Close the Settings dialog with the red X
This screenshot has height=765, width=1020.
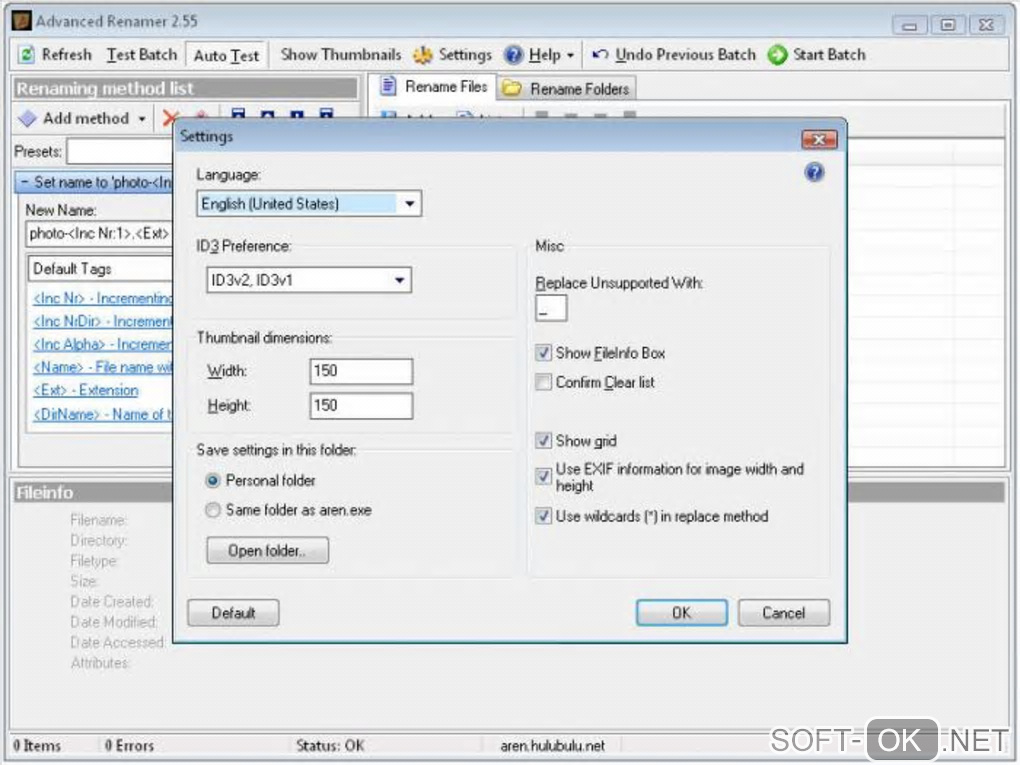819,139
